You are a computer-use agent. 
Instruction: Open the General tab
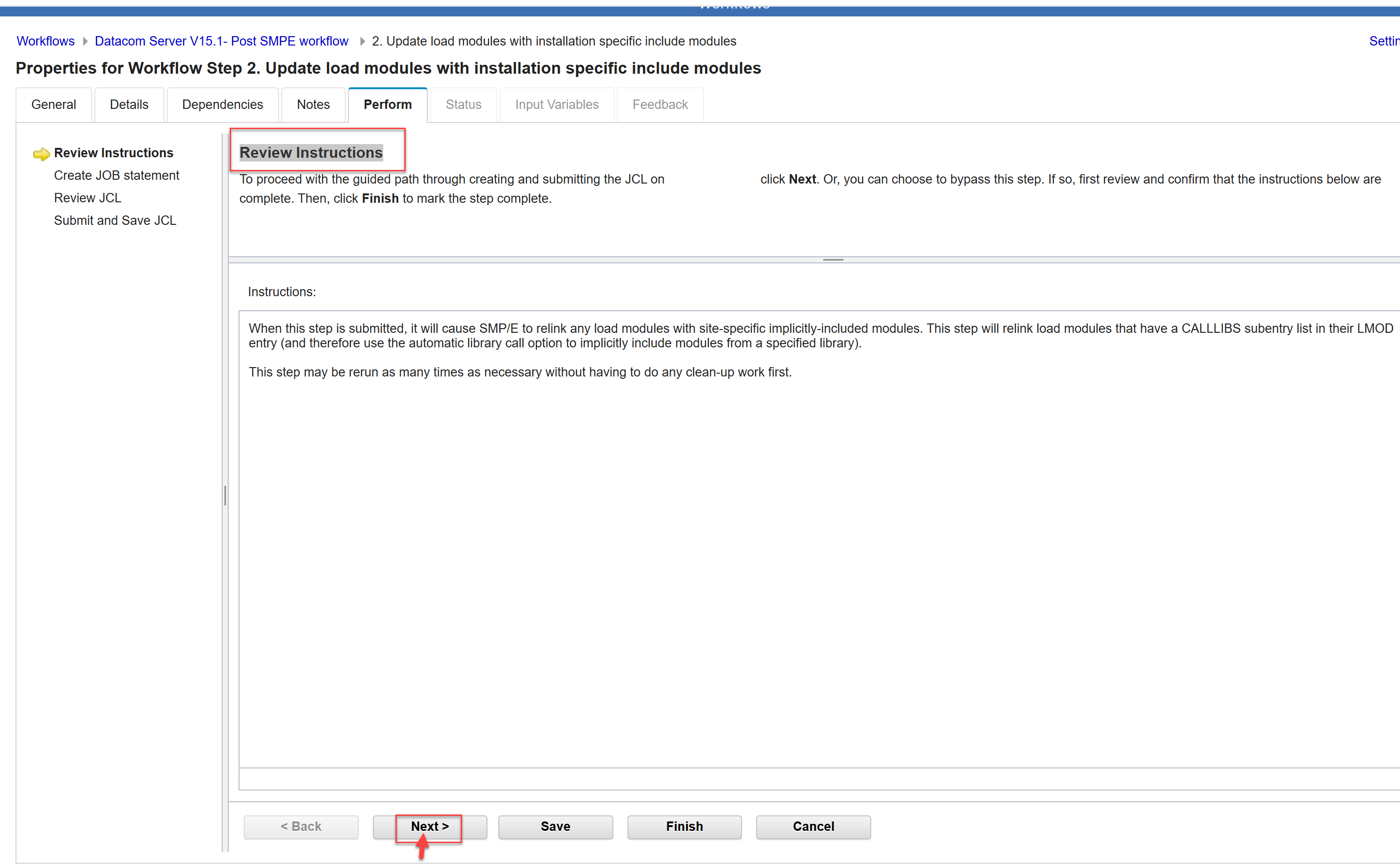(x=54, y=104)
